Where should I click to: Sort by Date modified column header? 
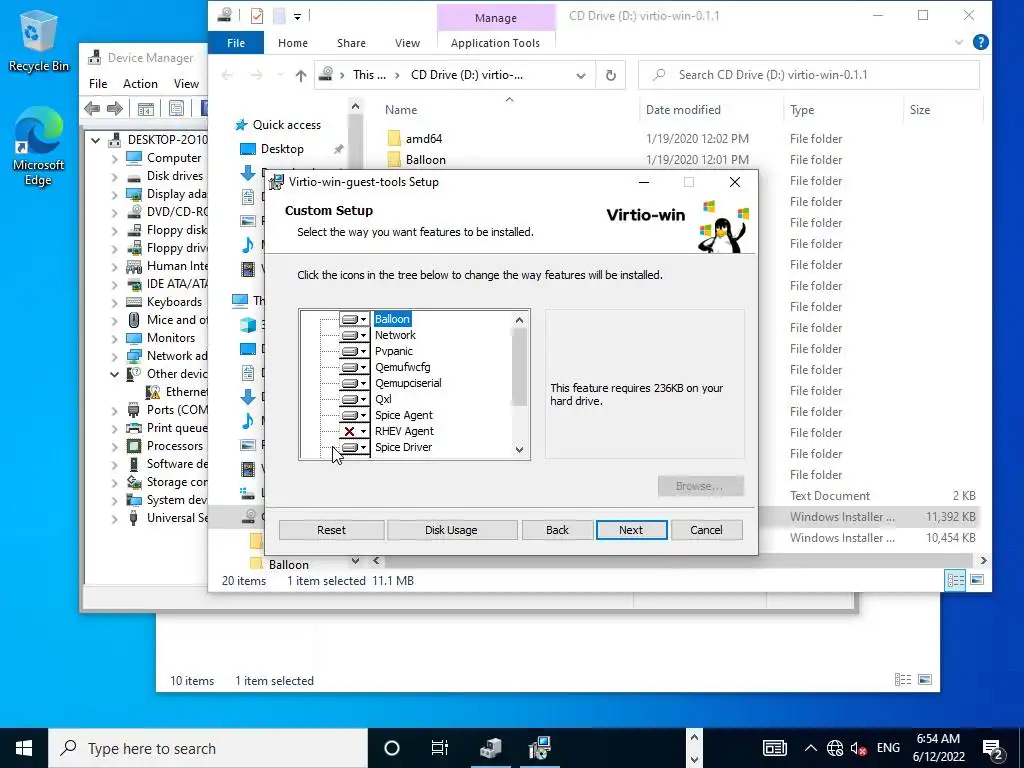point(683,110)
